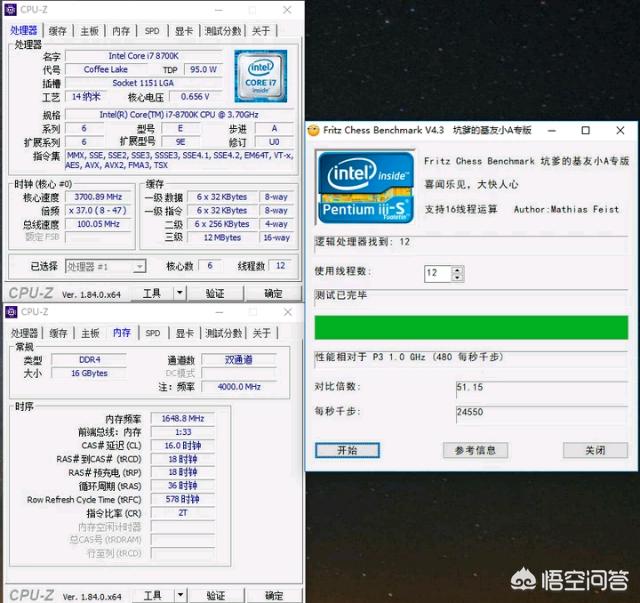Click 确定 button in lower CPU-Z window
This screenshot has width=640, height=603.
pos(273,596)
